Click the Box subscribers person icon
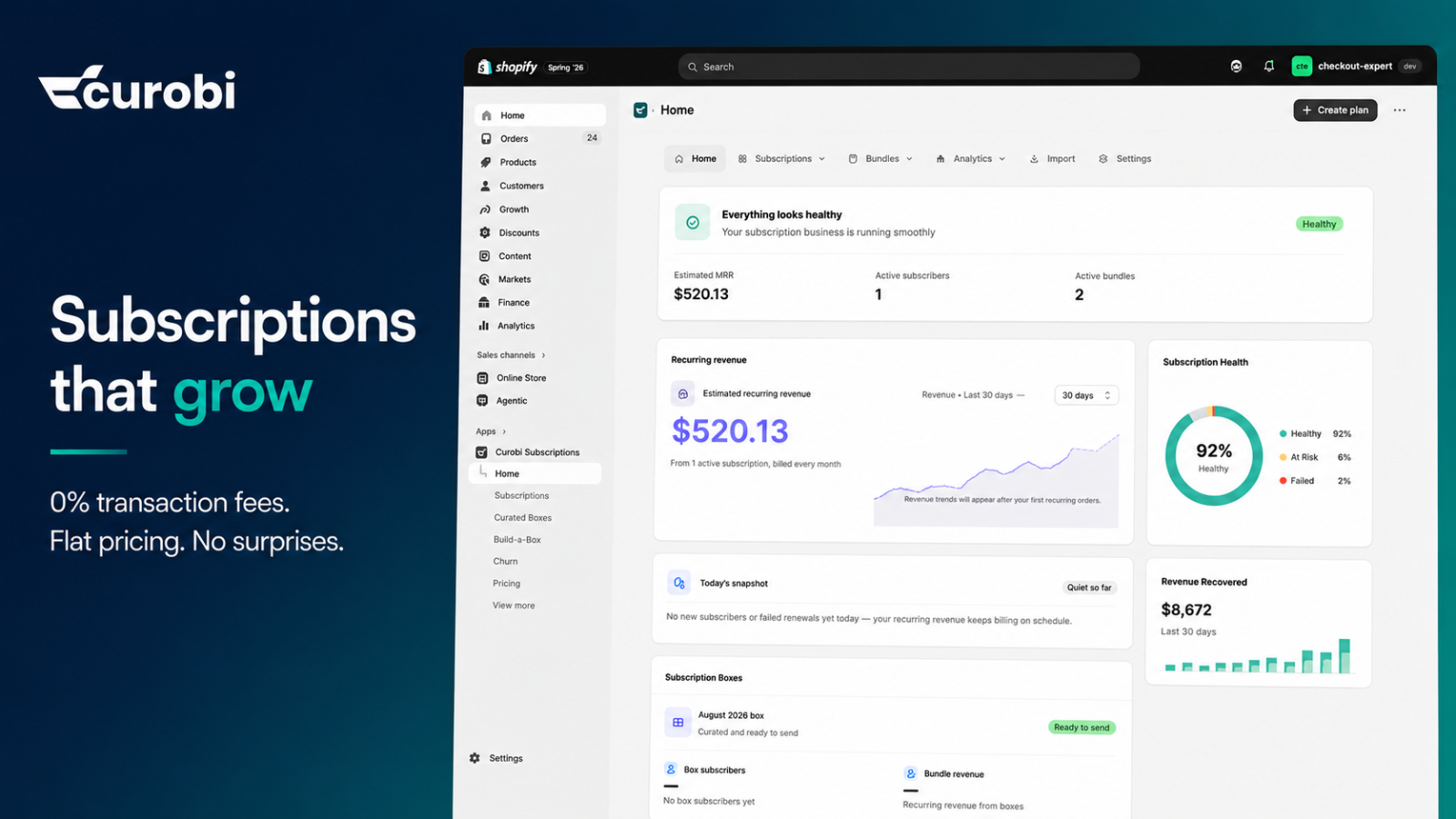Image resolution: width=1456 pixels, height=819 pixels. click(x=671, y=769)
